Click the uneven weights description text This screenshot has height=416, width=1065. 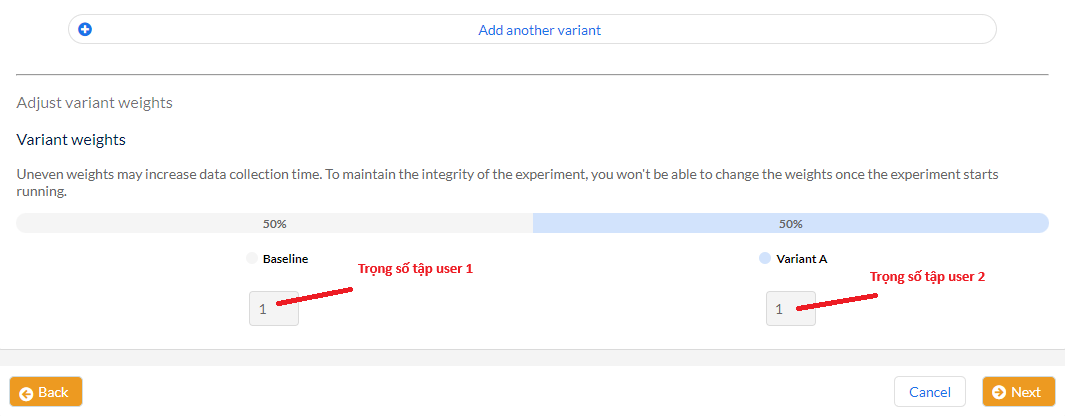click(507, 183)
